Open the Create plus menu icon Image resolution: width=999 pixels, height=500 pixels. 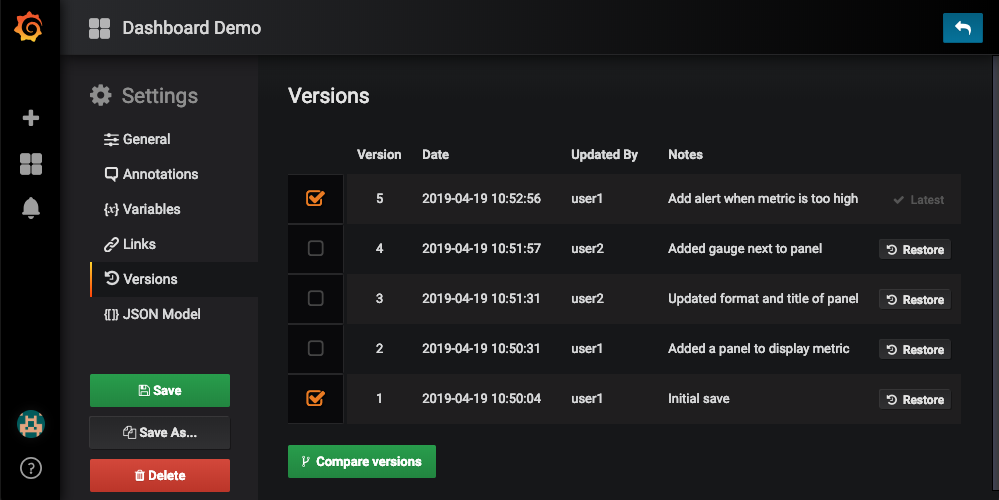[30, 118]
